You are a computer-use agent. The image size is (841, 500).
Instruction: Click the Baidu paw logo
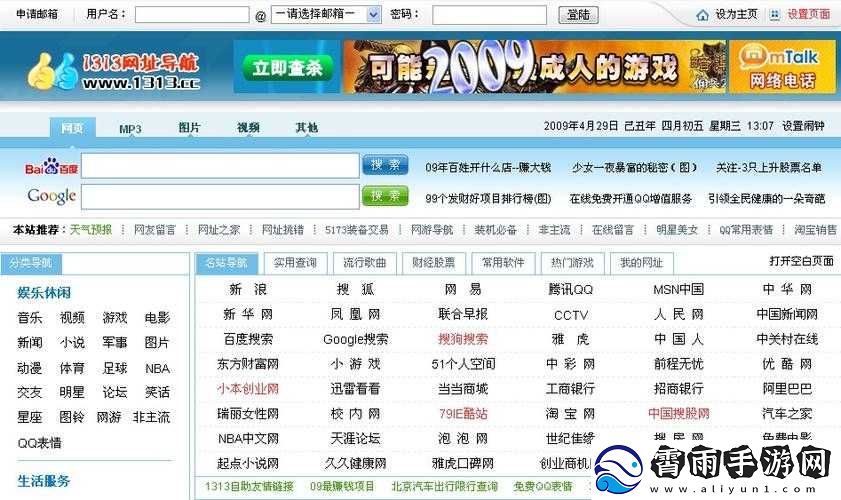pyautogui.click(x=51, y=167)
